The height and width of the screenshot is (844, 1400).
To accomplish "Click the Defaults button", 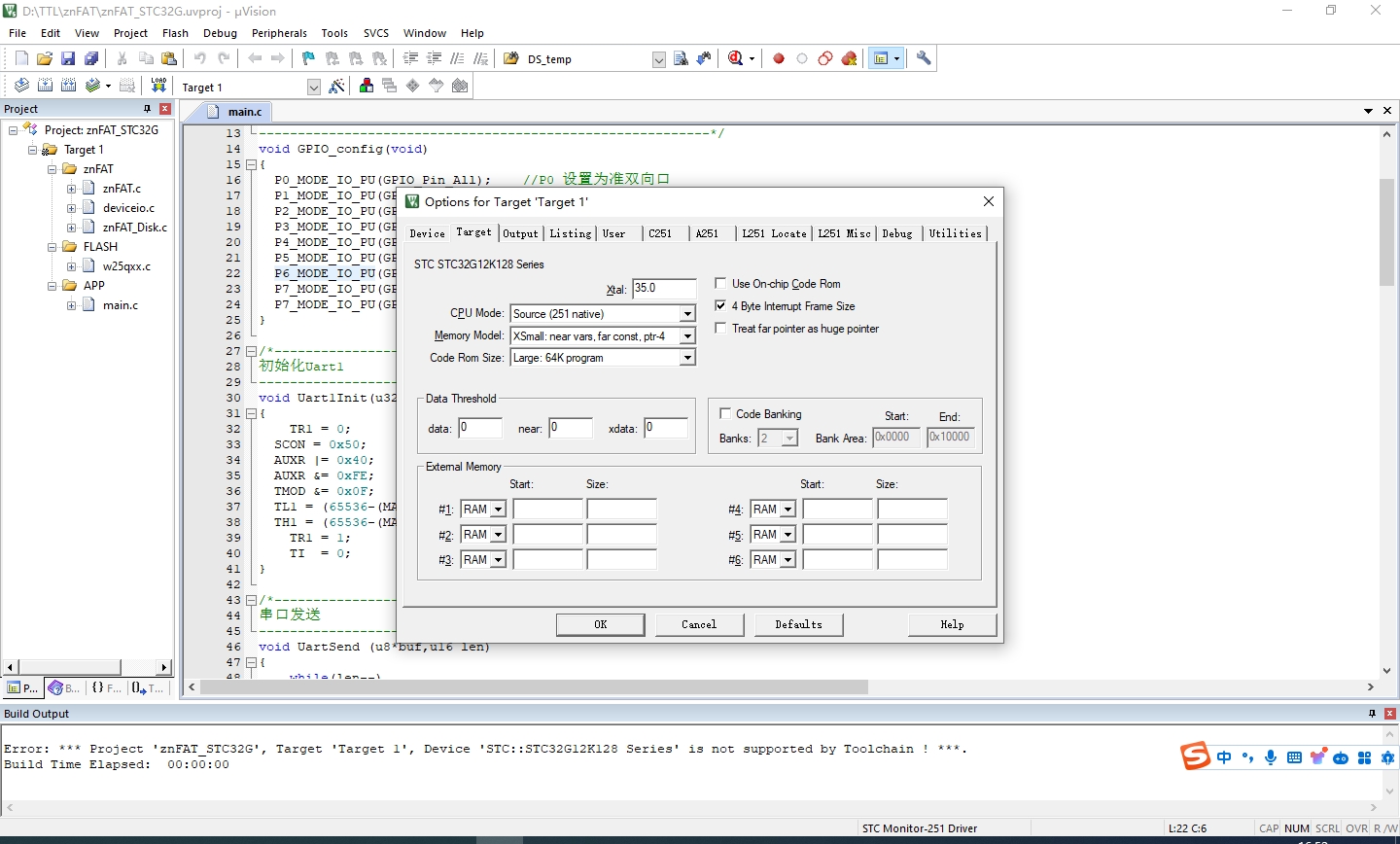I will click(798, 624).
